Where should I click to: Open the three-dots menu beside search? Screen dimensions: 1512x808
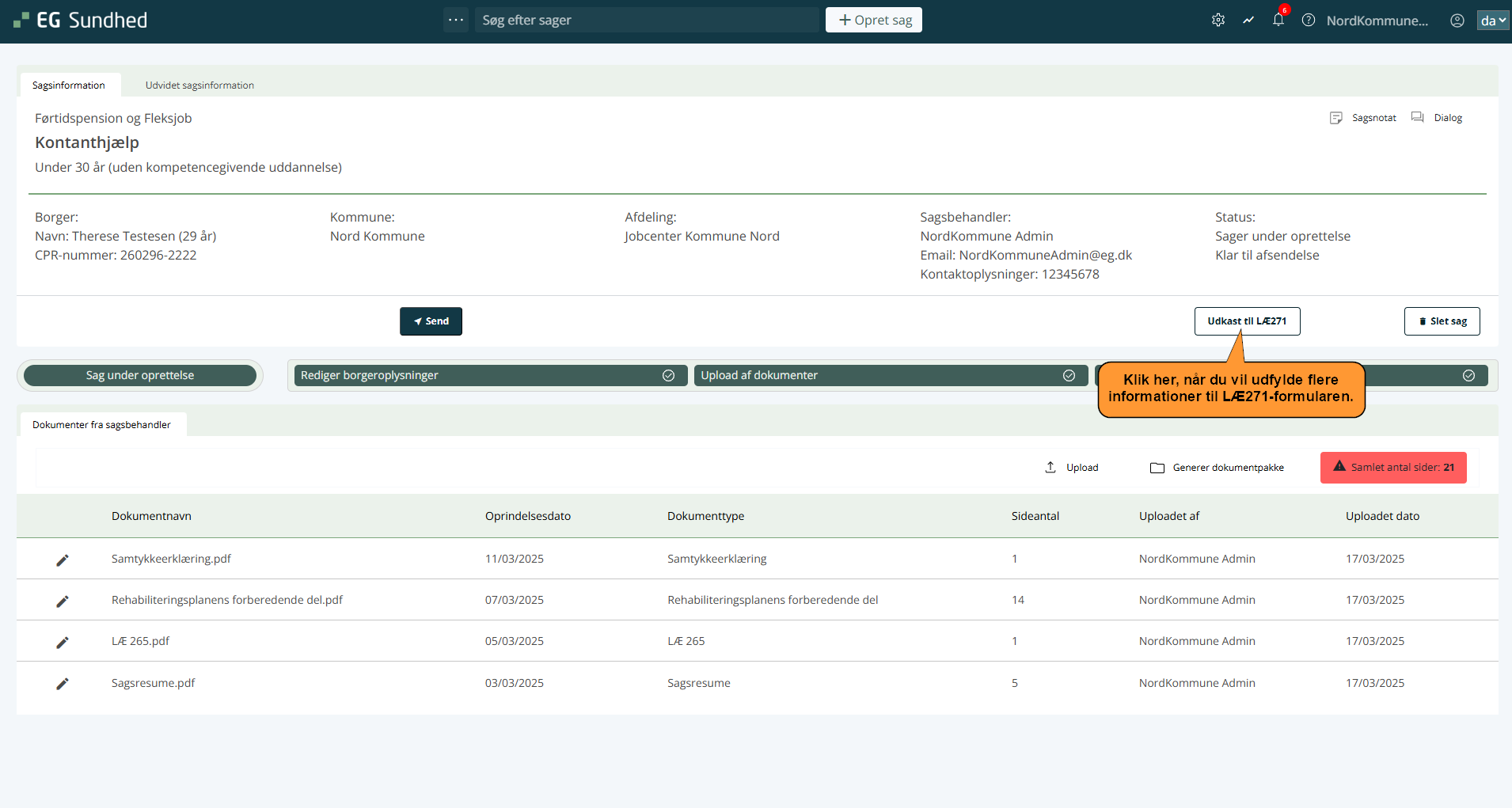click(x=456, y=20)
